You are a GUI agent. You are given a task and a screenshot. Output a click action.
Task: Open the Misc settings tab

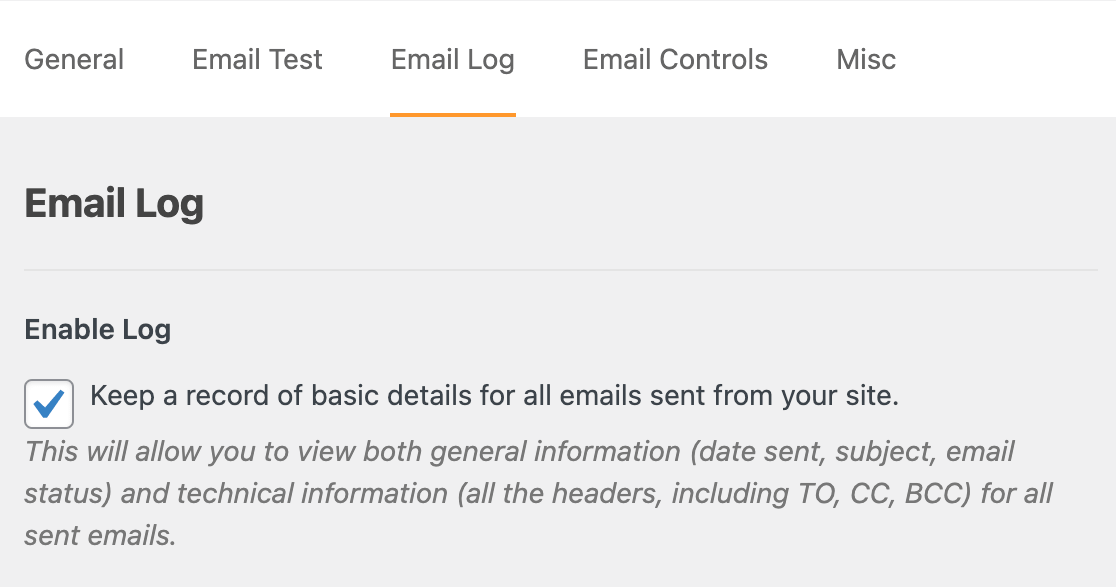coord(865,59)
